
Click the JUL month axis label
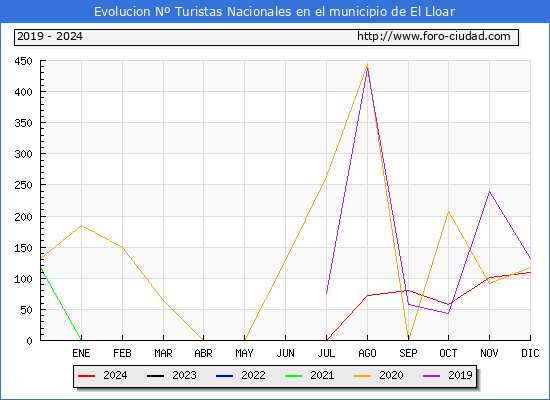(x=326, y=353)
